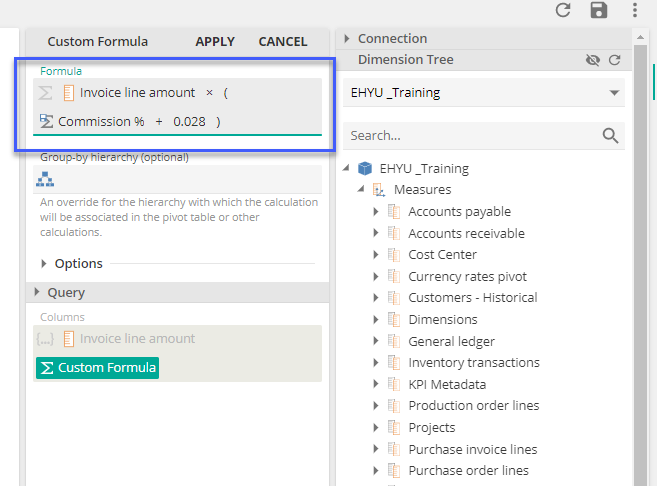Expand the Options section
Screen dimensions: 657x486
46,264
